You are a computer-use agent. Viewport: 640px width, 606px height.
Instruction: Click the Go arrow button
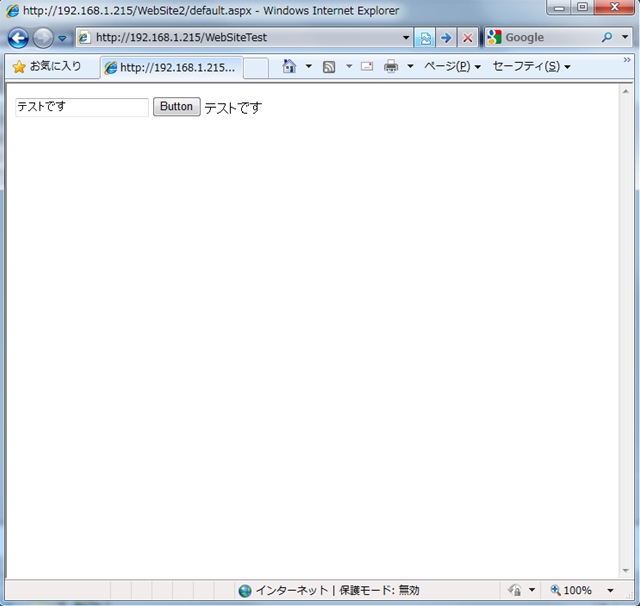(x=446, y=38)
